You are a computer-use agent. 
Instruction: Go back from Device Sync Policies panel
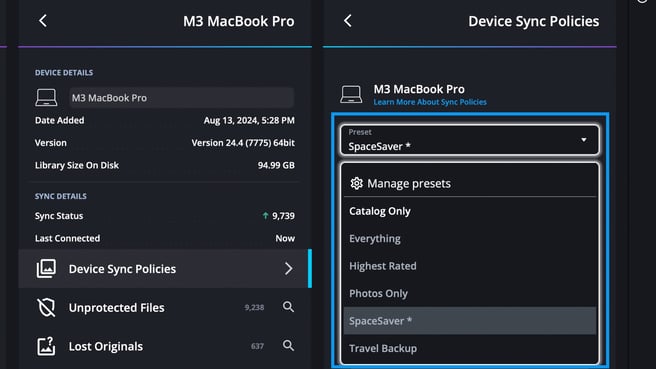click(x=348, y=20)
